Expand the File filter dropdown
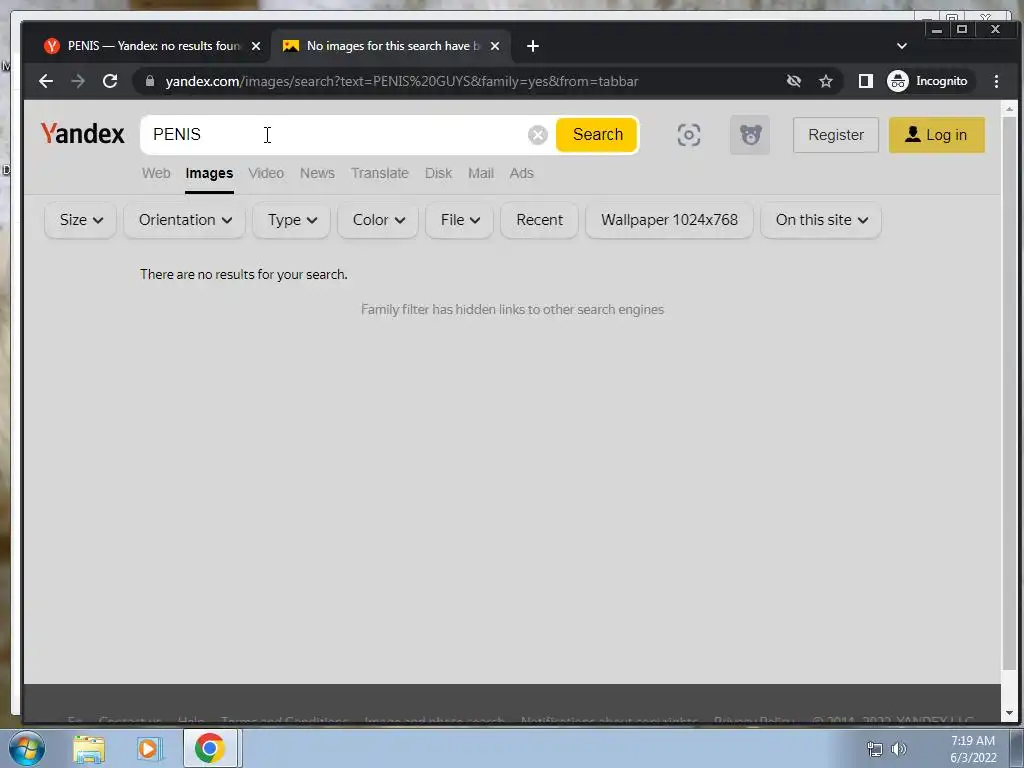 tap(459, 220)
